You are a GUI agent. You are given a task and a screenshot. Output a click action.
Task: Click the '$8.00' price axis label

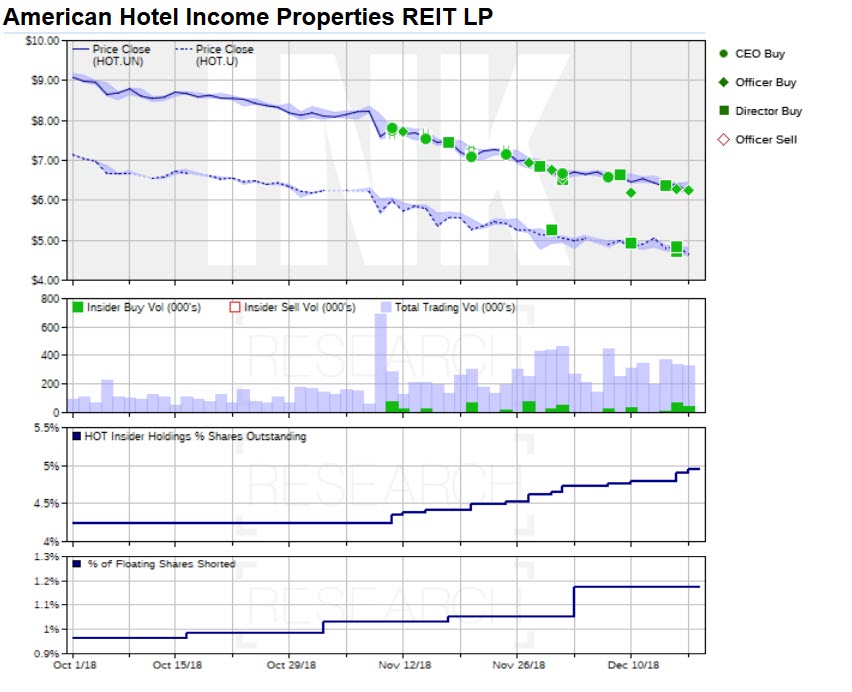(x=45, y=121)
